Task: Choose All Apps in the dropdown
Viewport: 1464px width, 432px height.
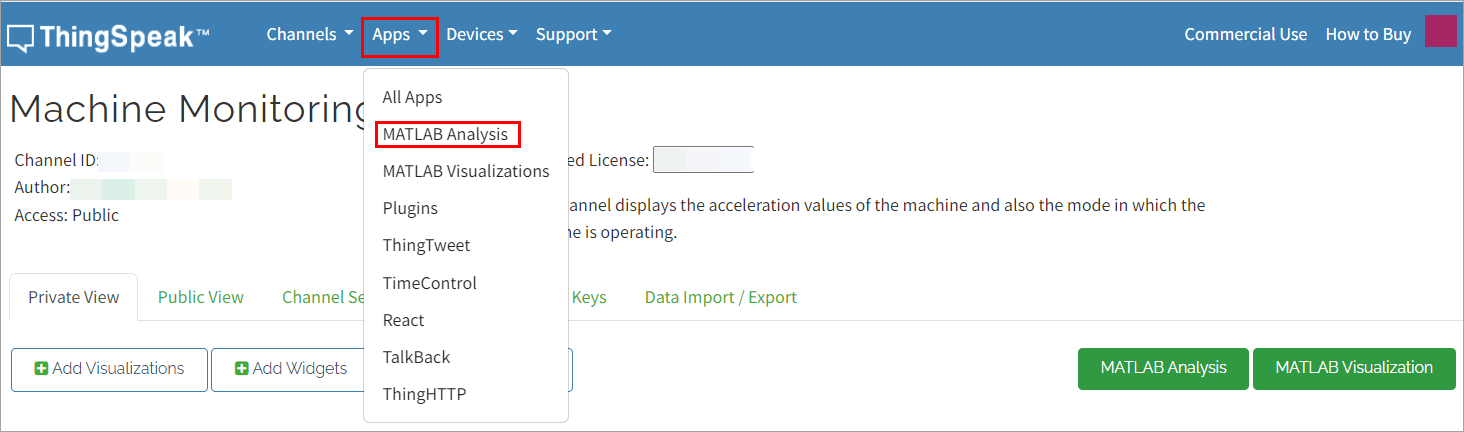Action: coord(412,97)
